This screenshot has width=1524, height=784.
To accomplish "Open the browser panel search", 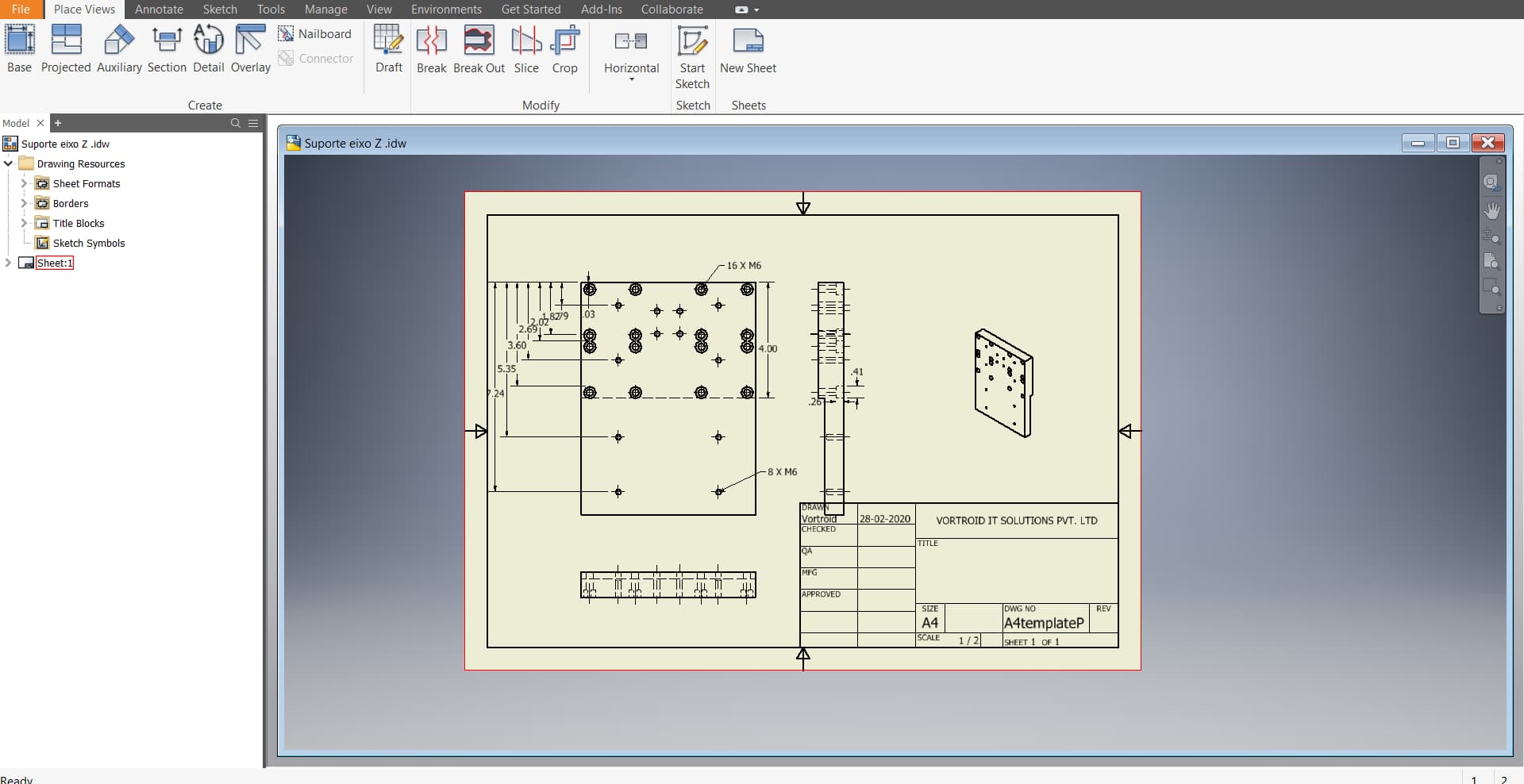I will coord(235,123).
